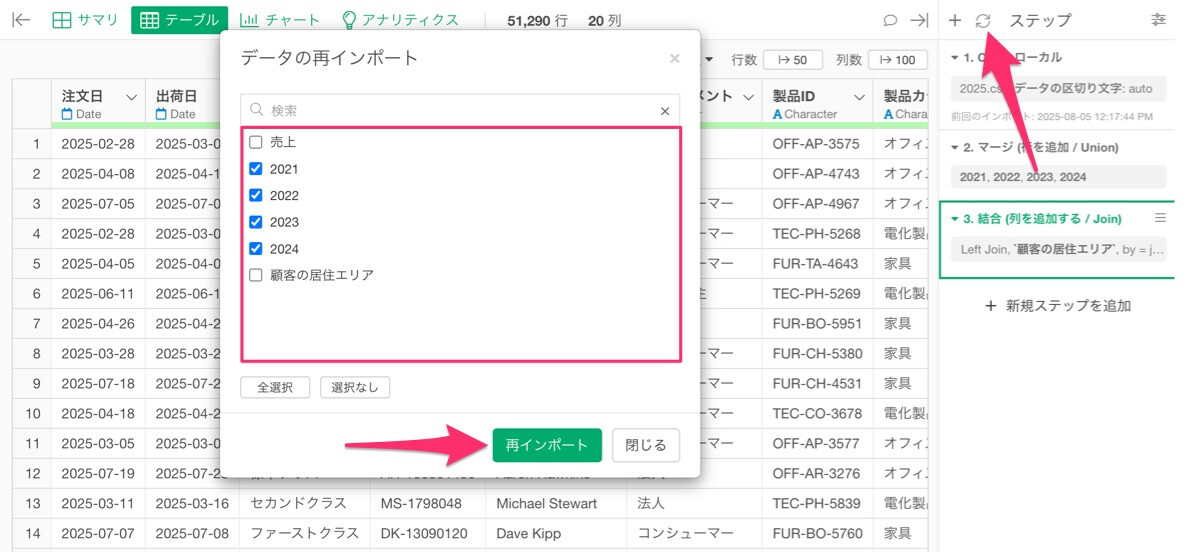Uncheck the 2021 checkbox
Viewport: 1195px width, 552px height.
[x=256, y=169]
